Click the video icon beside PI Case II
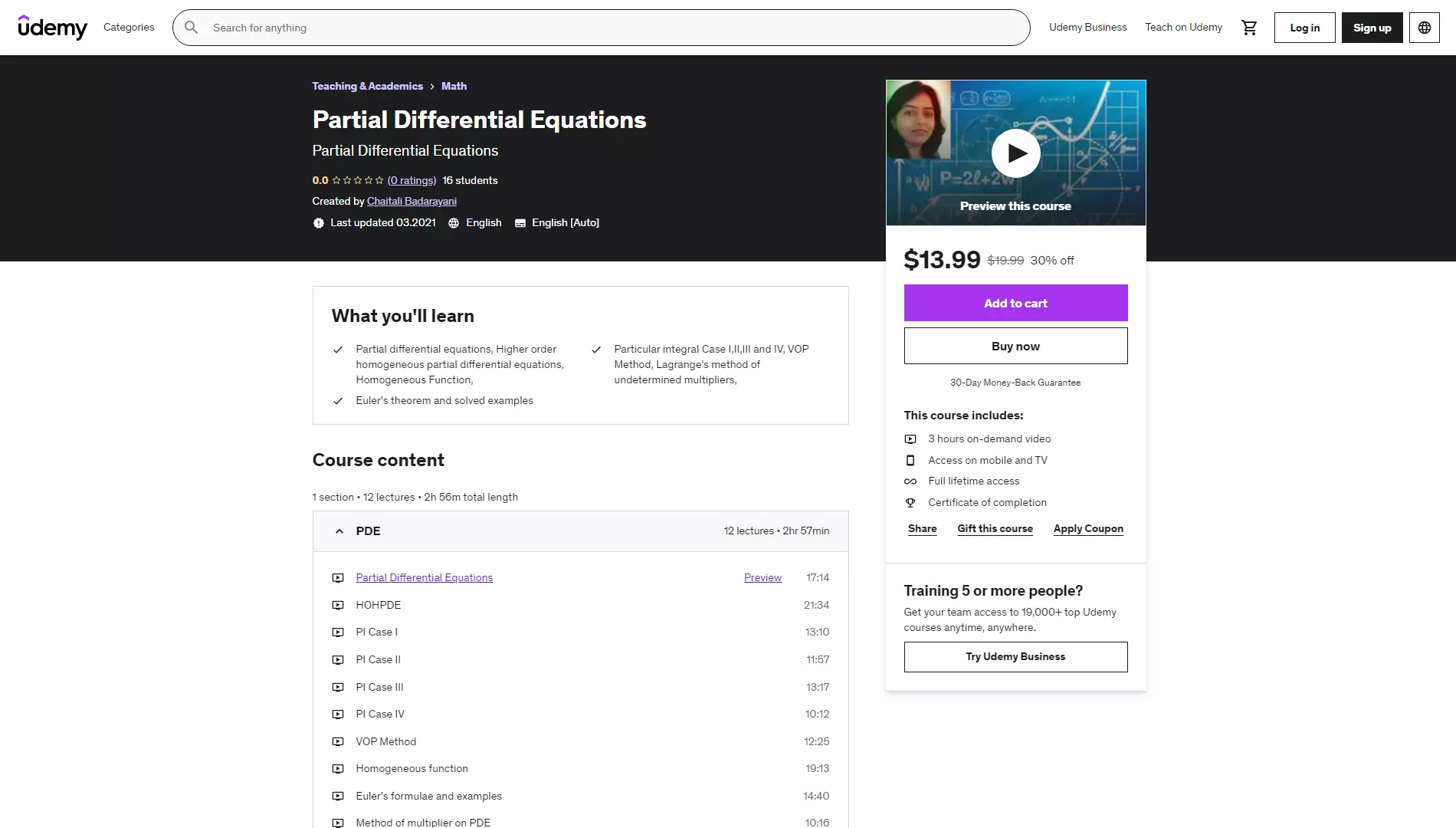 point(338,660)
